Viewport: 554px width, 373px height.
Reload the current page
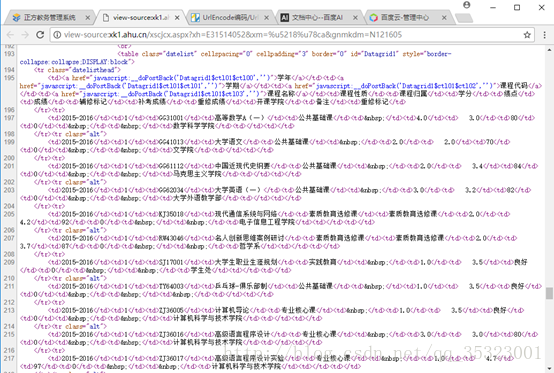point(40,35)
